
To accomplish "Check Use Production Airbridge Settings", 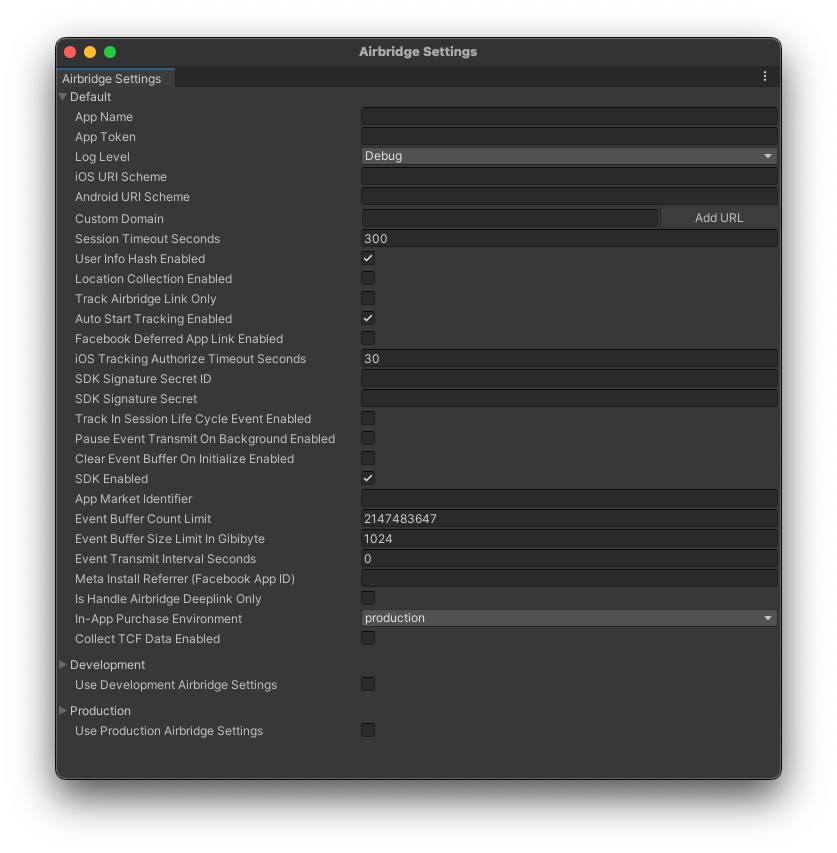I will [x=368, y=730].
